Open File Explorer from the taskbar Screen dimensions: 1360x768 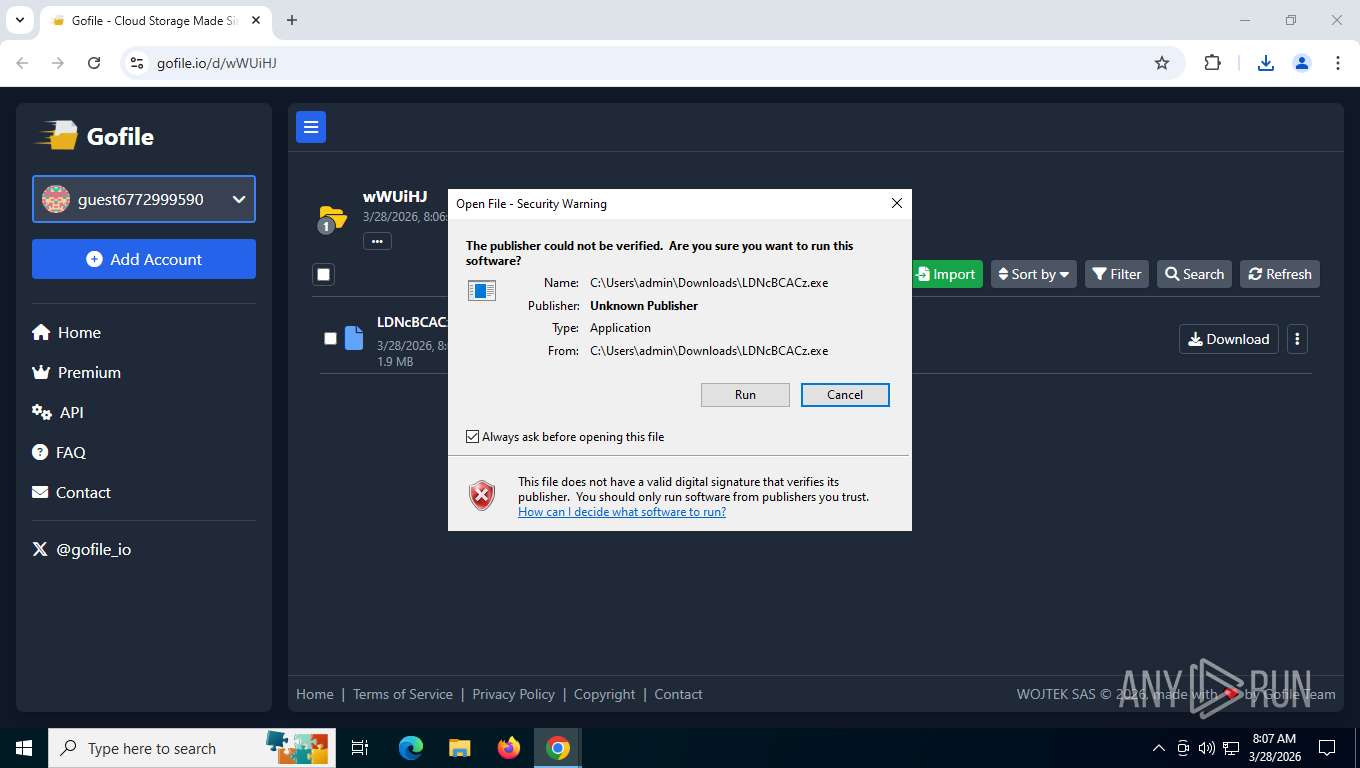pos(460,748)
